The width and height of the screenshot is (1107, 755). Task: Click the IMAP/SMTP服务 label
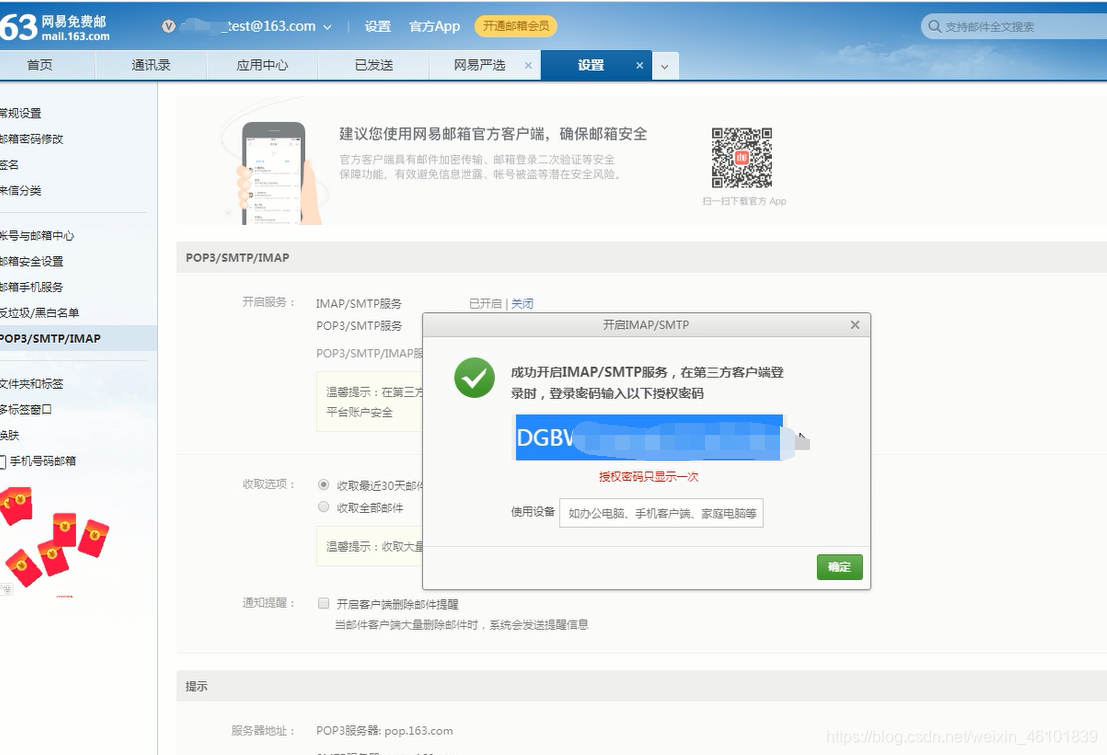point(359,304)
